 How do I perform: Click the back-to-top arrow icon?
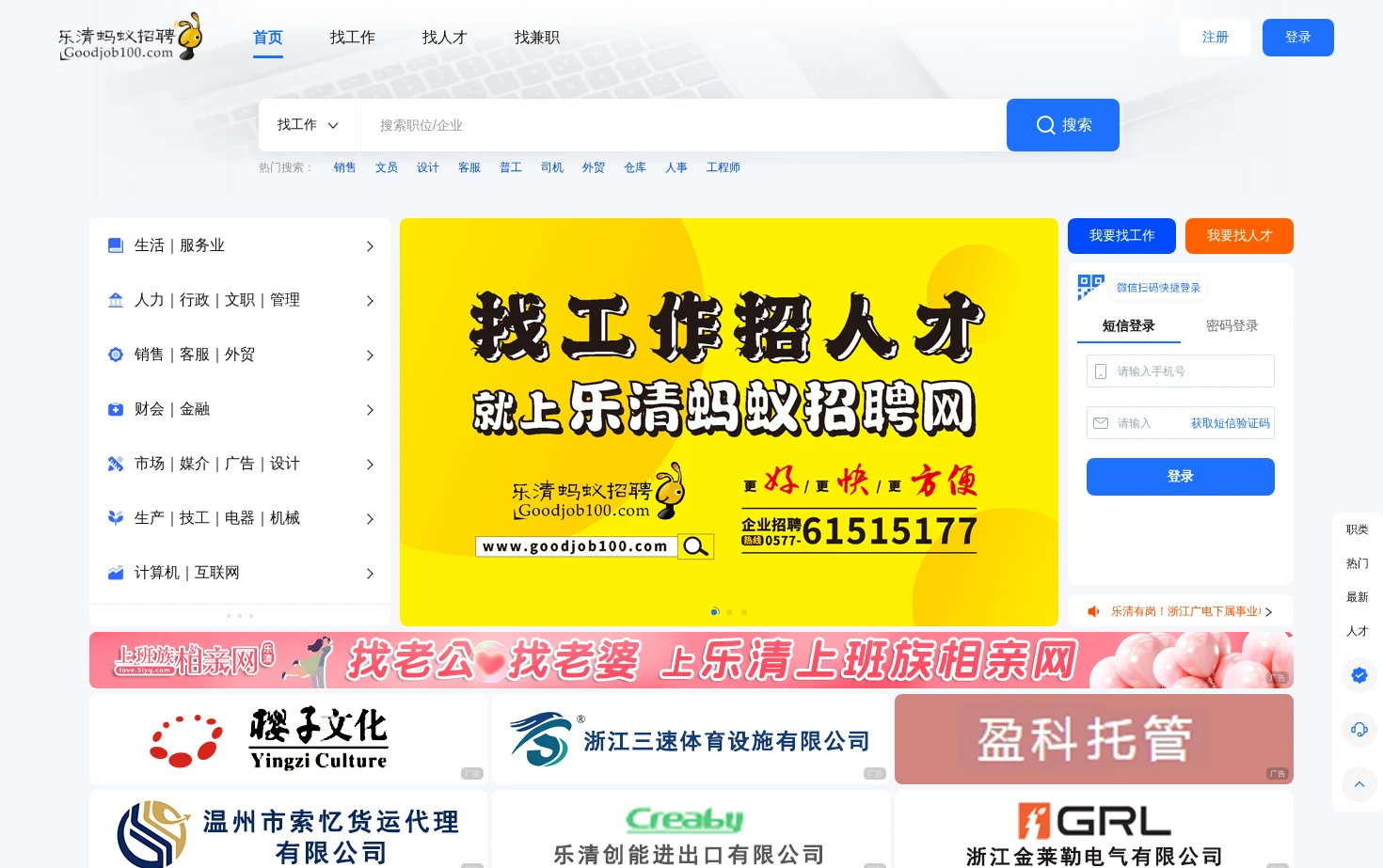1359,784
